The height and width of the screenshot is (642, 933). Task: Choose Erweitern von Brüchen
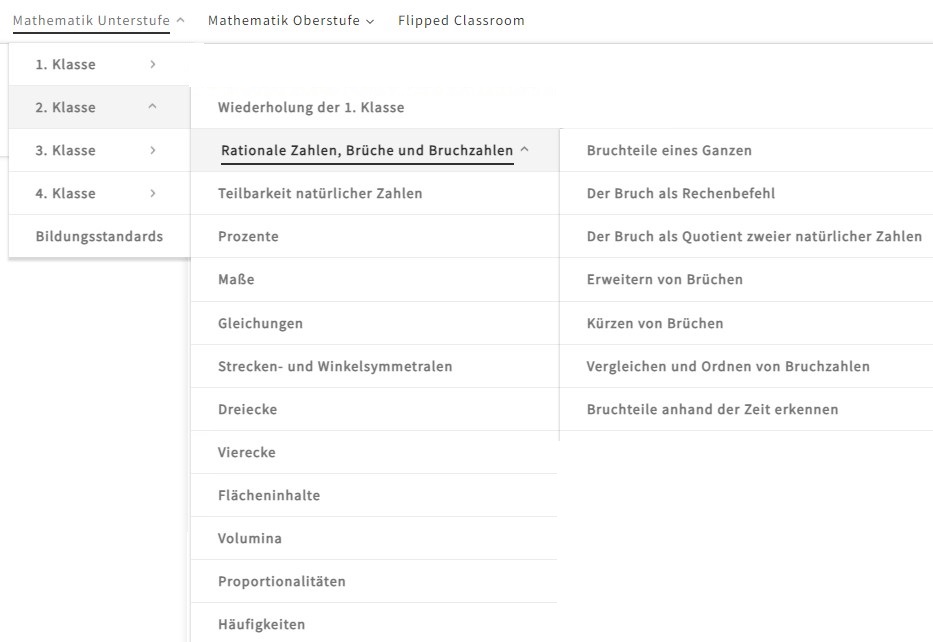tap(664, 280)
